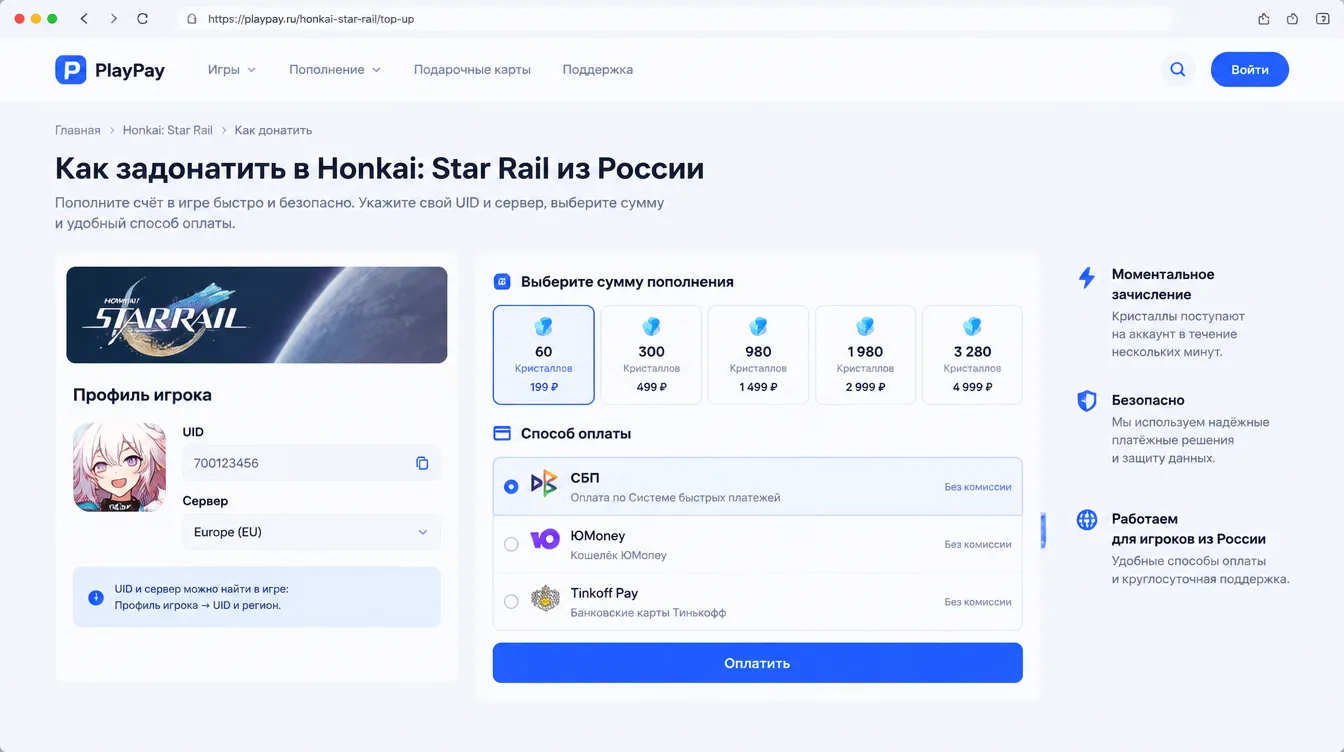1344x752 pixels.
Task: Click the browser address bar
Action: tap(675, 19)
